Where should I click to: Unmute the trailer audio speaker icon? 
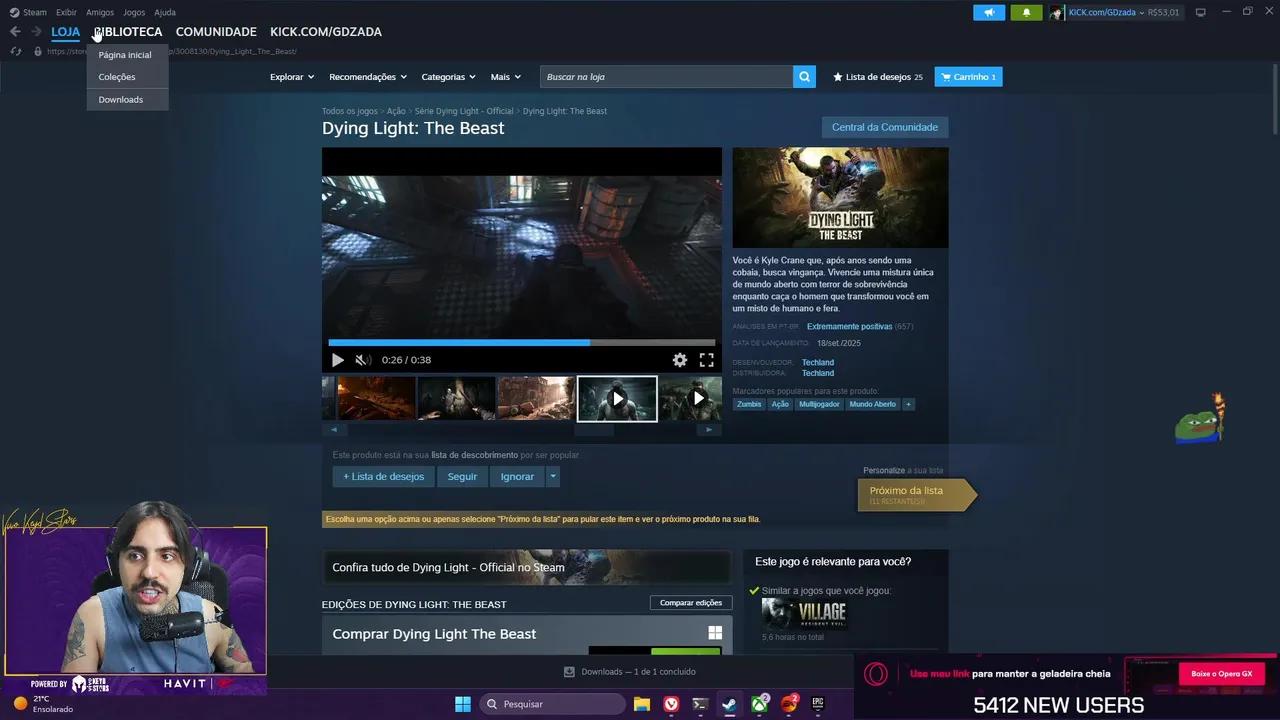362,360
